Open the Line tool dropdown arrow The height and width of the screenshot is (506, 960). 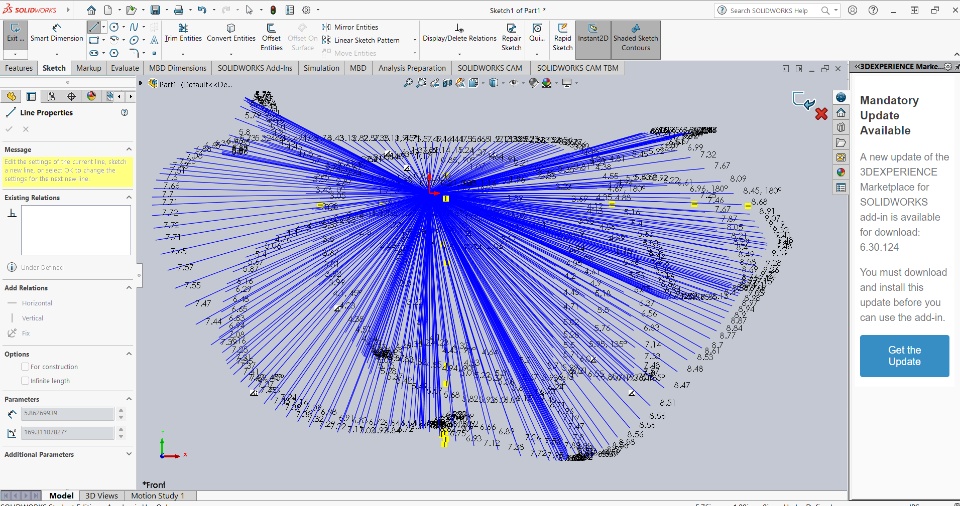103,27
